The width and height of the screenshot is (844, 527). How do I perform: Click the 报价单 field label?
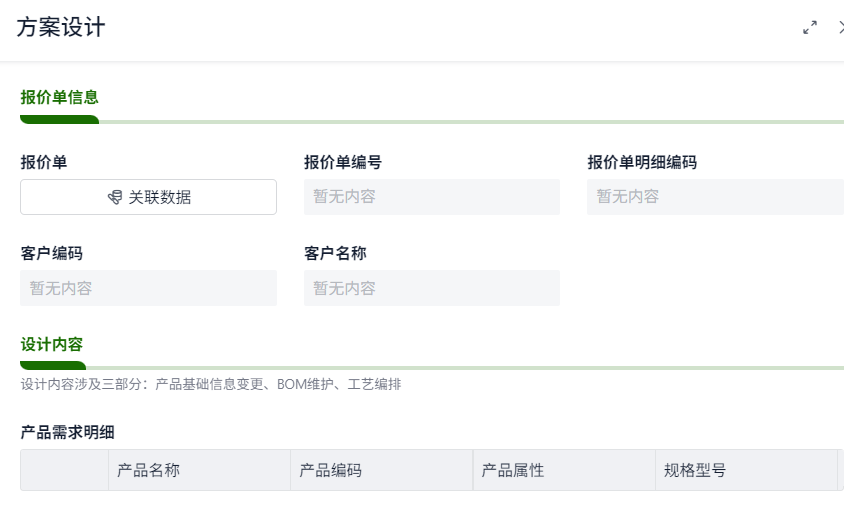tap(43, 162)
